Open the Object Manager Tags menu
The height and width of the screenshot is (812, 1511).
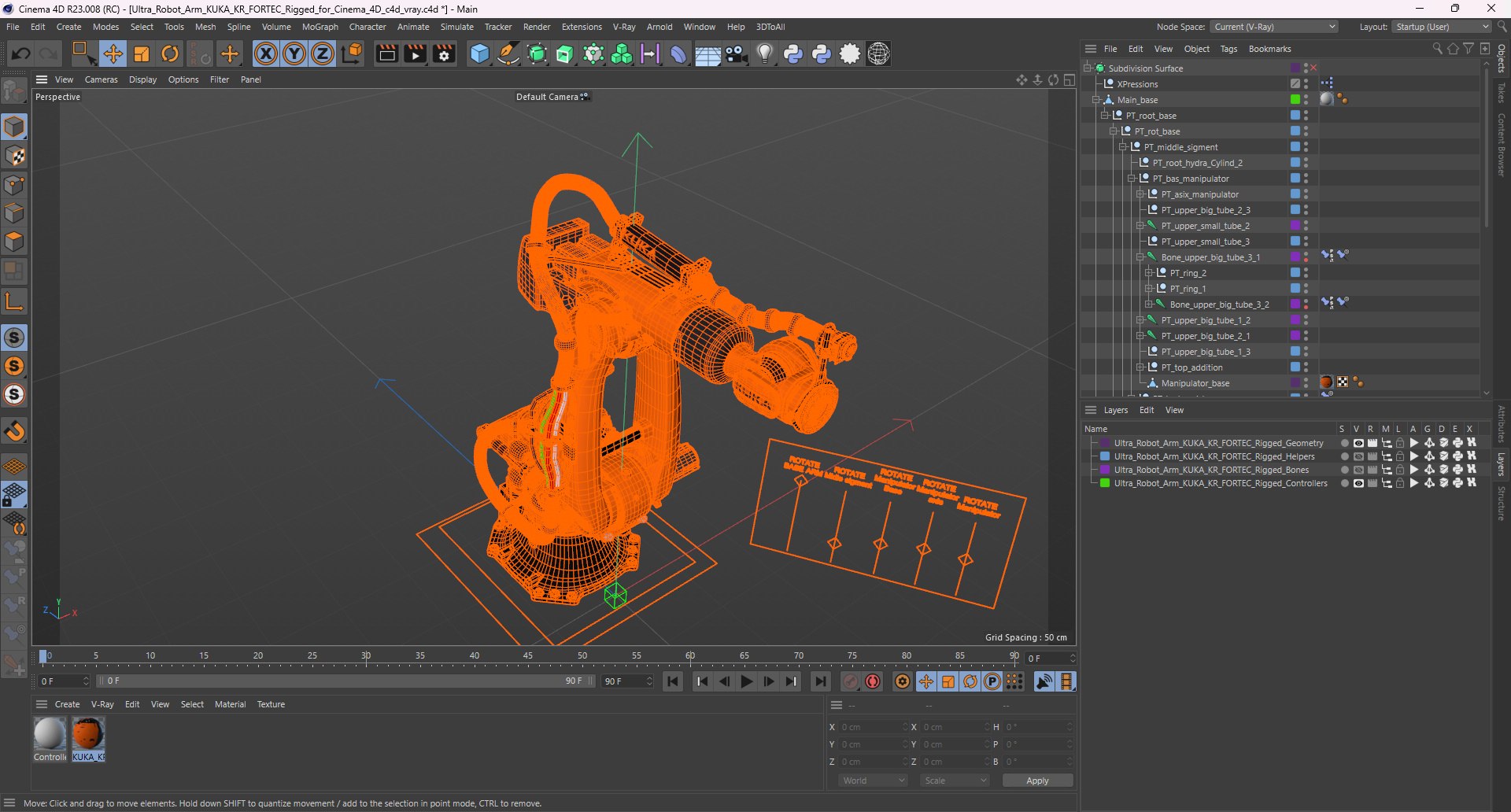(x=1228, y=49)
